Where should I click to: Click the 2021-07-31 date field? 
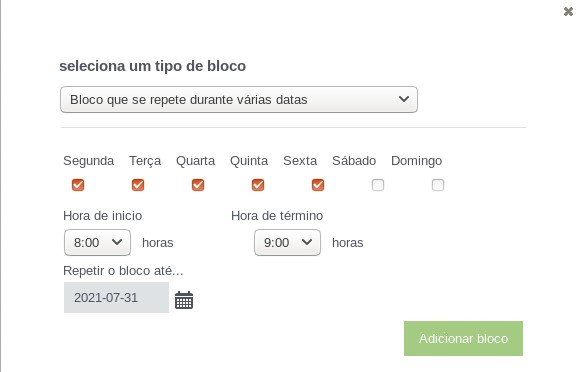116,297
